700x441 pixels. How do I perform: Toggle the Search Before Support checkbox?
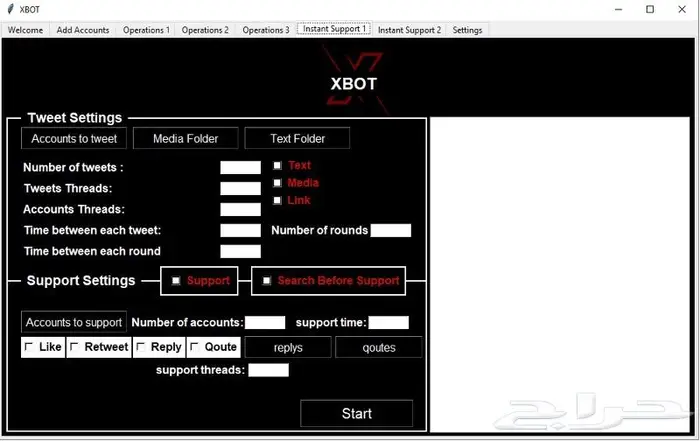[267, 280]
